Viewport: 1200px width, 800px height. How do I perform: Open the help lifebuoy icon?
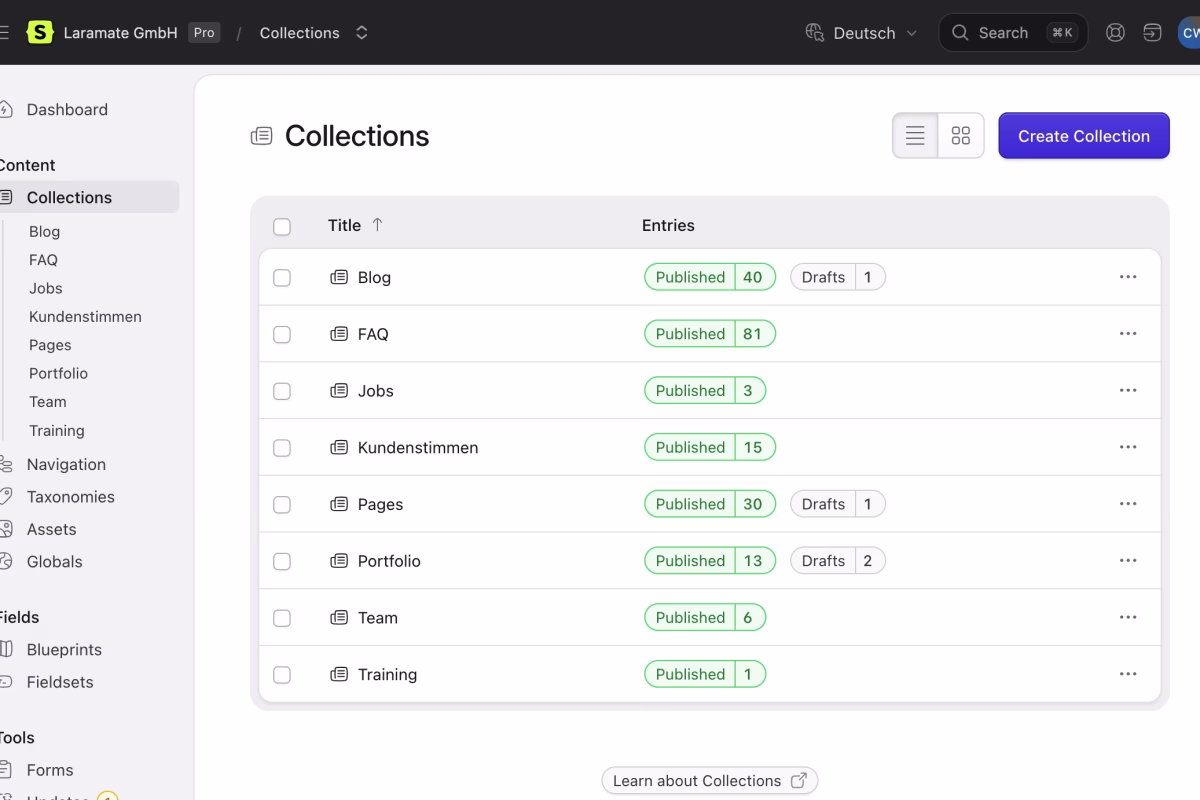[x=1115, y=32]
